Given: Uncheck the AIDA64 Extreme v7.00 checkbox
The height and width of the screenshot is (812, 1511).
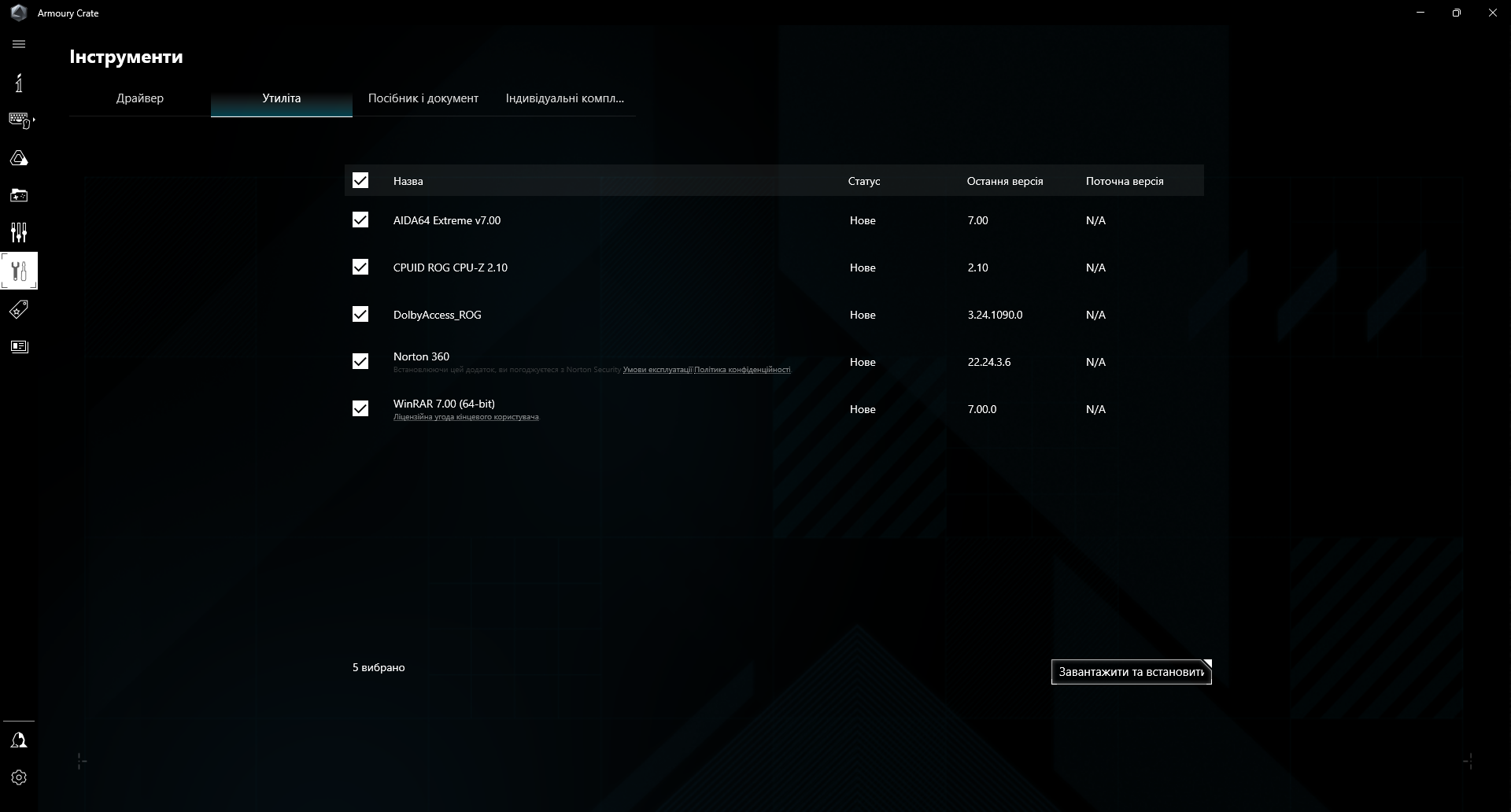Looking at the screenshot, I should pos(360,220).
